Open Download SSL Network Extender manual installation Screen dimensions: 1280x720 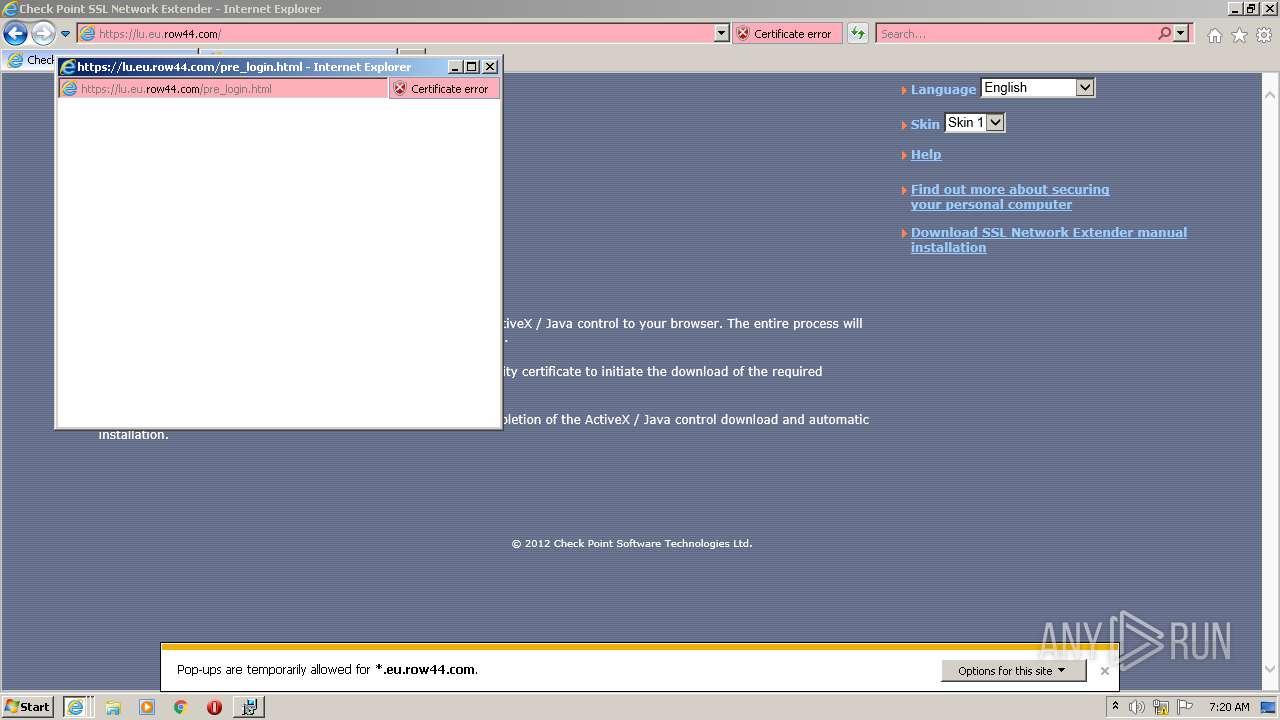tap(1049, 240)
